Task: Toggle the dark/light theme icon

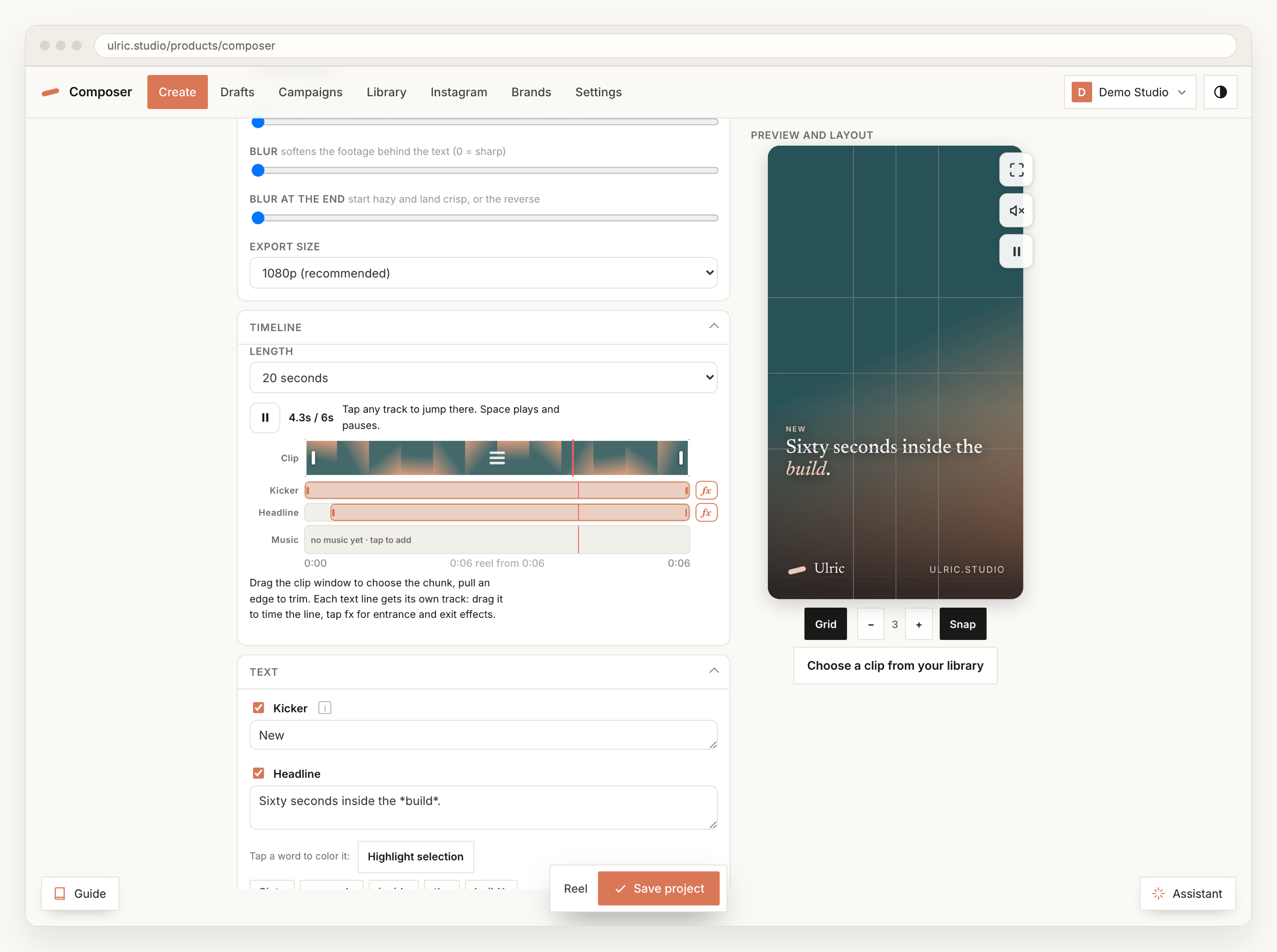Action: point(1220,92)
